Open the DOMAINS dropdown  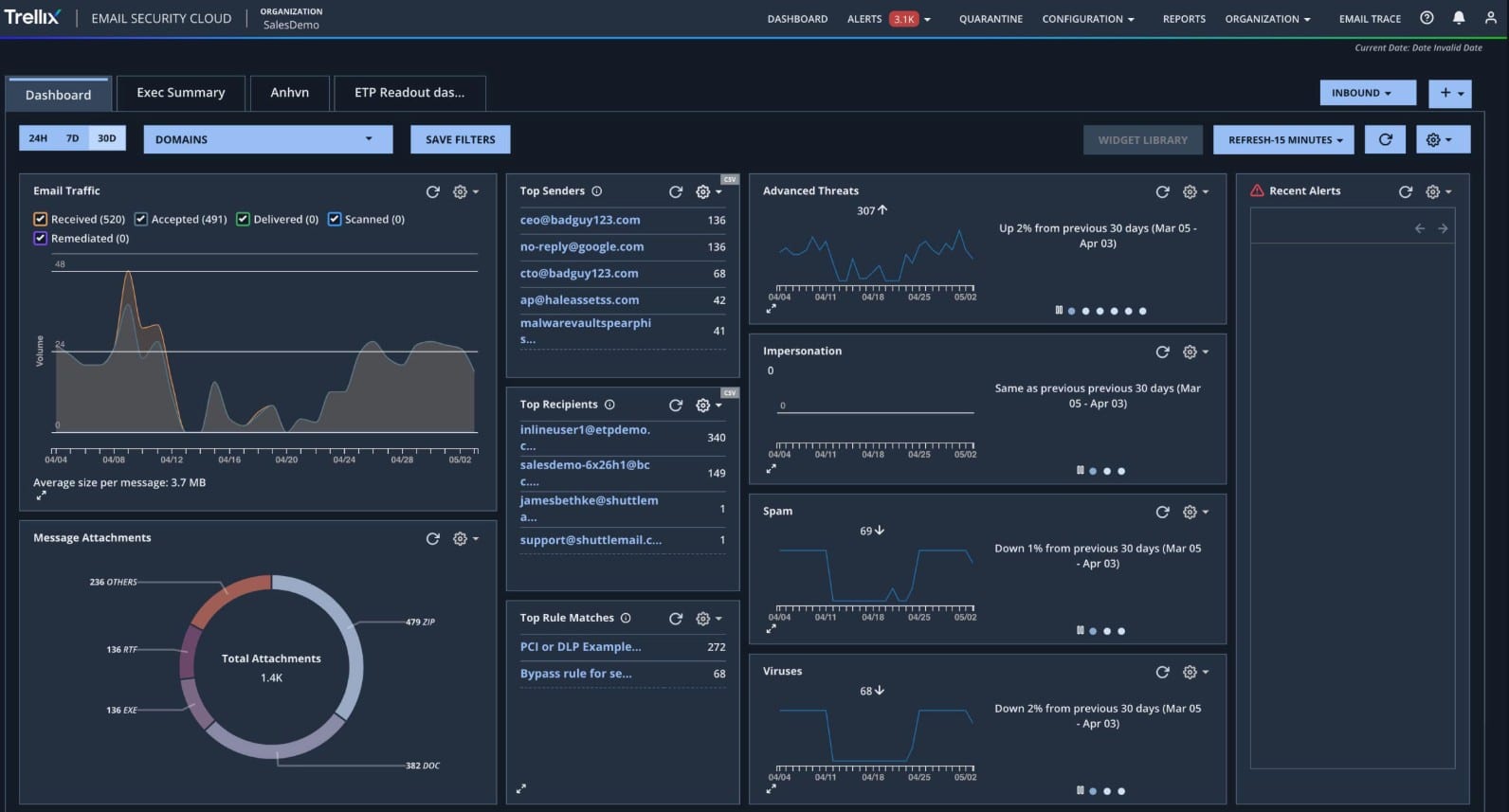pos(267,139)
